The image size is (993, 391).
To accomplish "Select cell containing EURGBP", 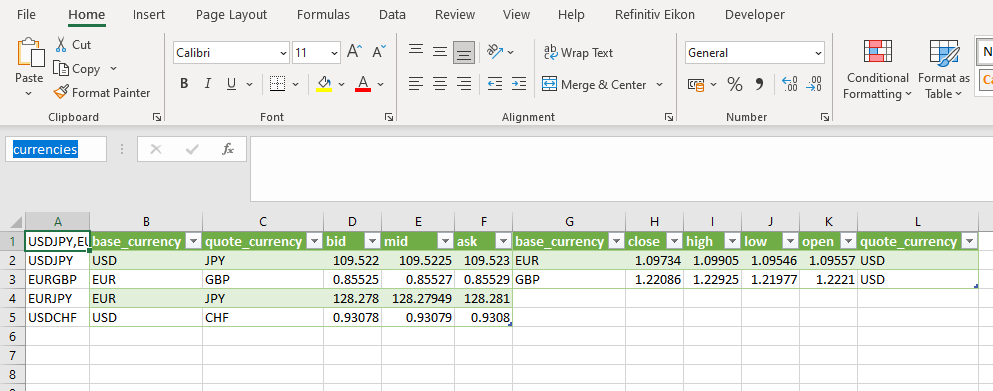I will coord(58,279).
